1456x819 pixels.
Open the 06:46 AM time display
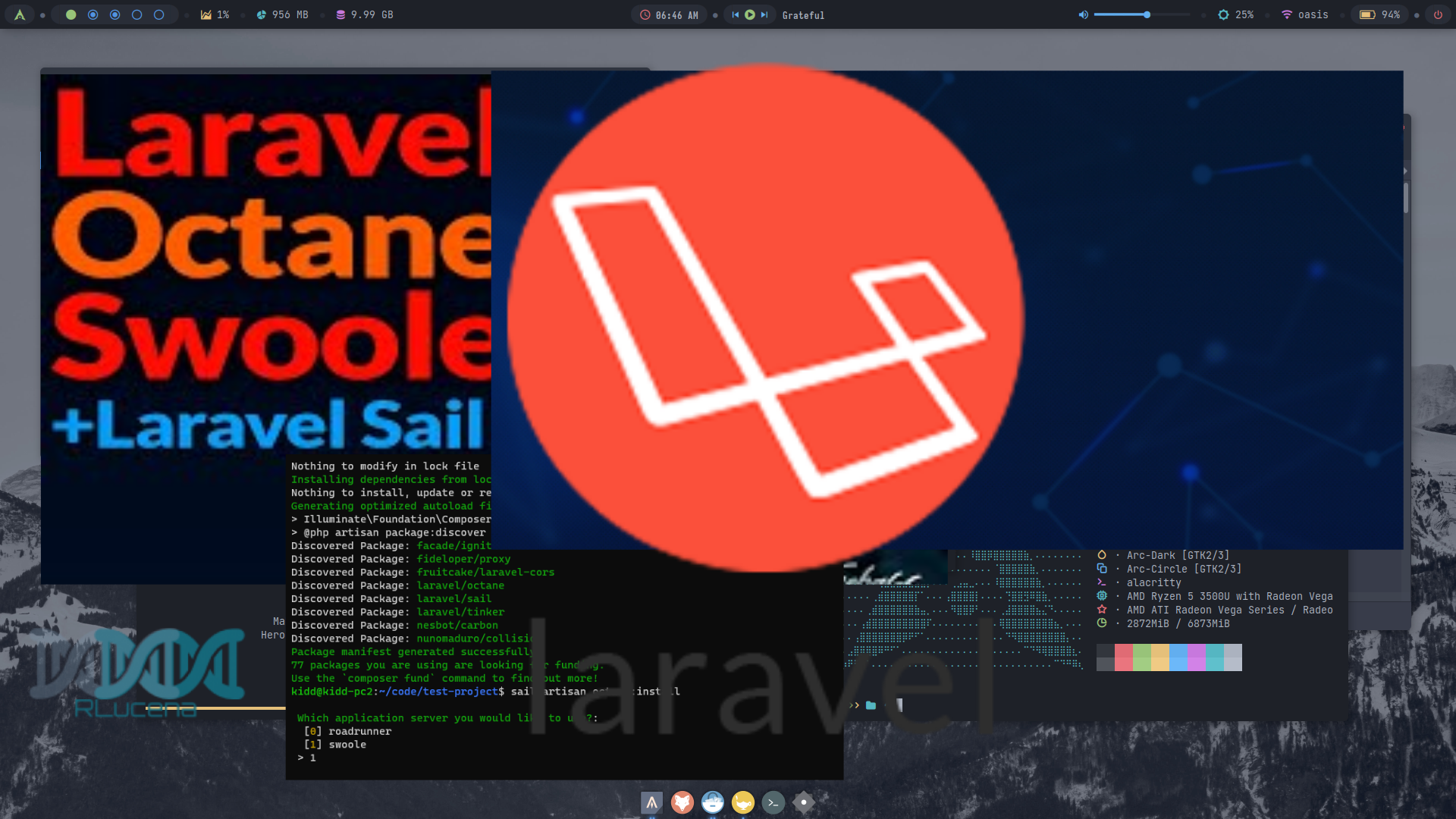[676, 15]
